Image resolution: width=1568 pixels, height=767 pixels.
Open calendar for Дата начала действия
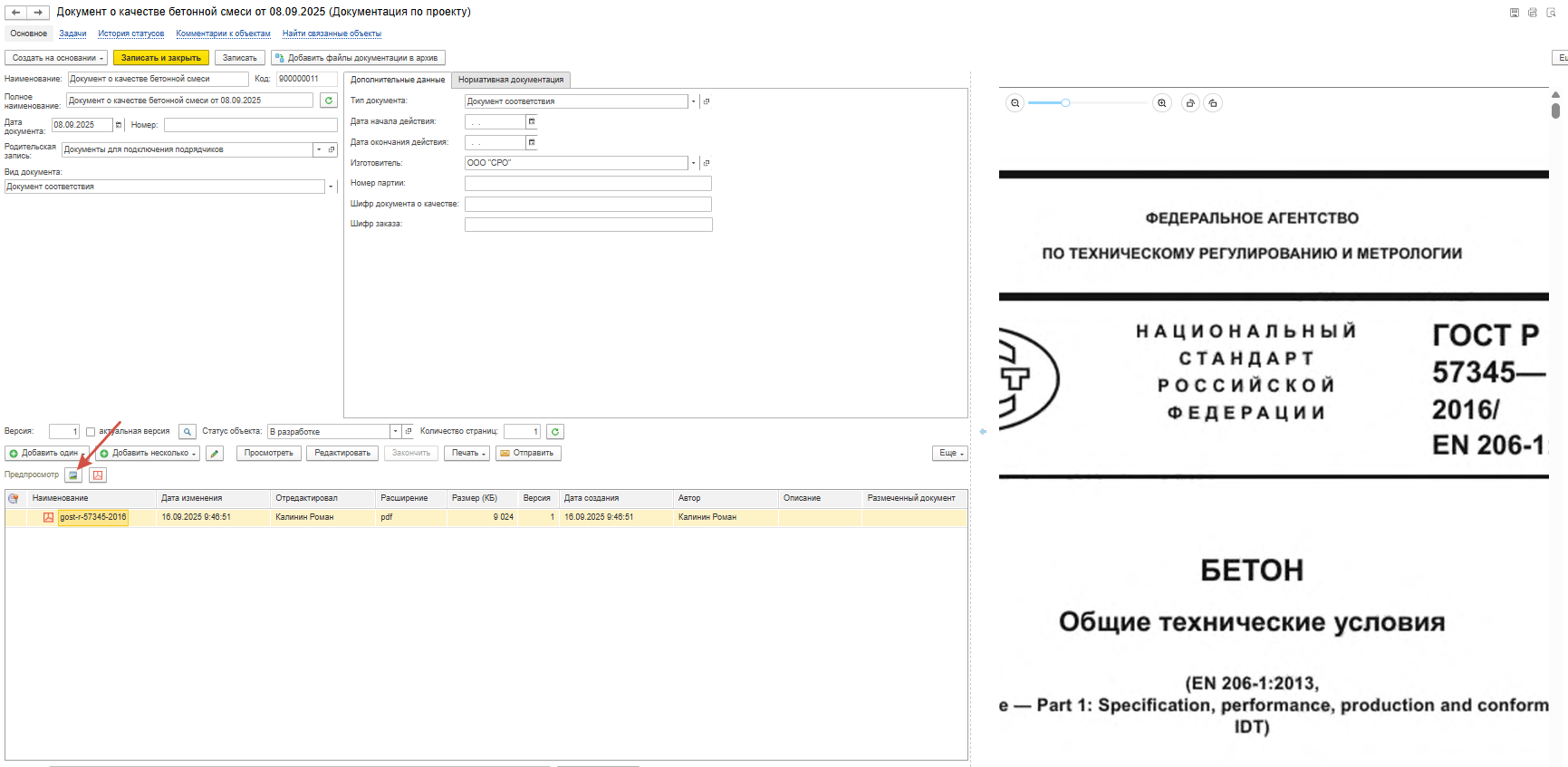point(532,121)
